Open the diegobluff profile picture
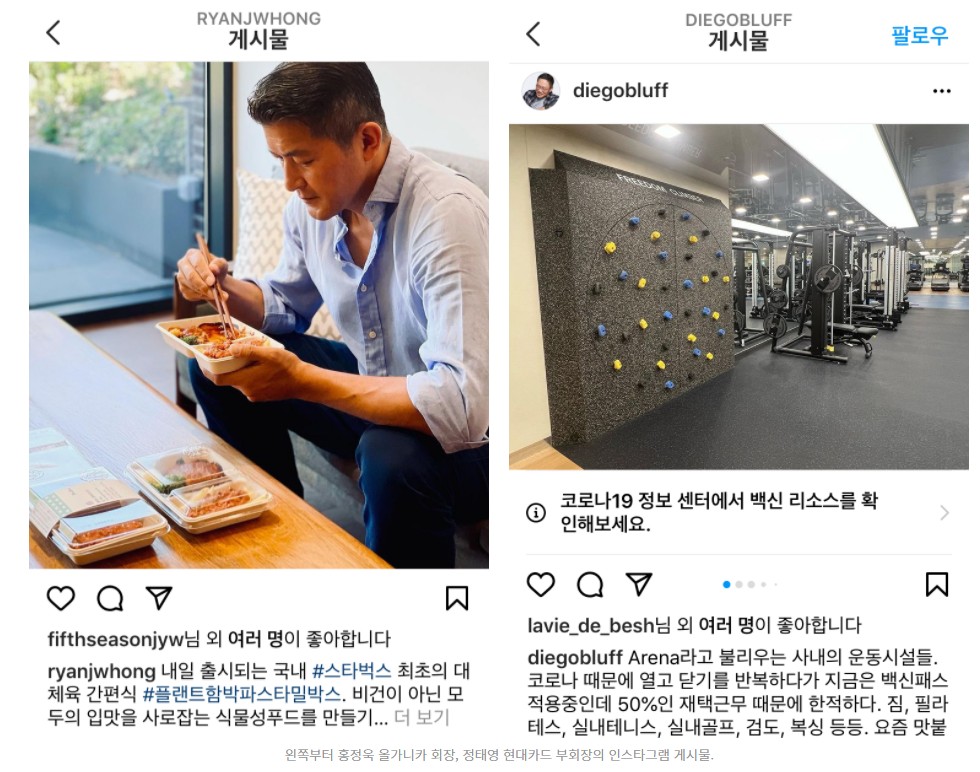The width and height of the screenshot is (980, 772). (x=541, y=91)
